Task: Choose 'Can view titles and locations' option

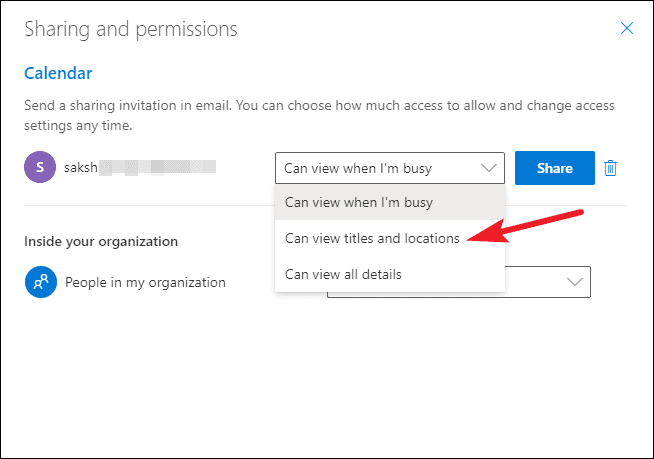Action: [x=390, y=238]
